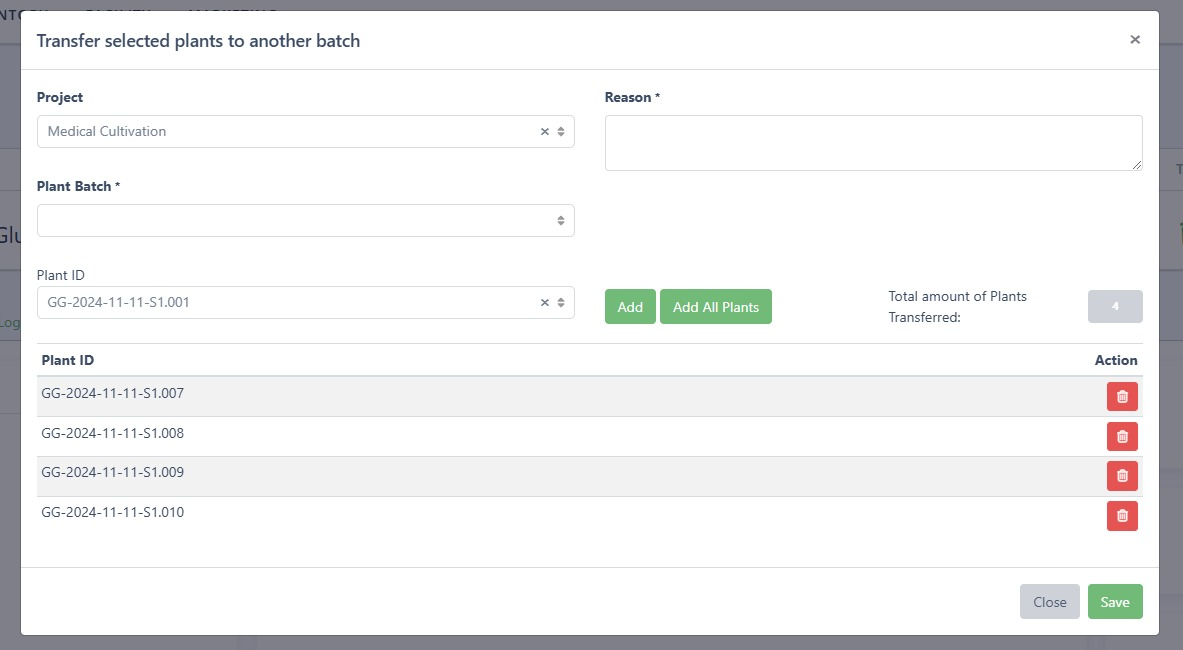Remove plant GG-2024-11-11-S1.008 using trash icon
Image resolution: width=1183 pixels, height=650 pixels.
pyautogui.click(x=1122, y=437)
